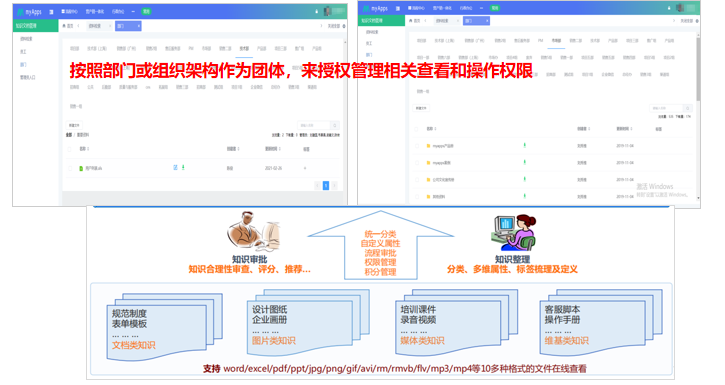The image size is (725, 385).
Task: Open 部门 in the left screenshot sidebar
Action: pyautogui.click(x=23, y=65)
